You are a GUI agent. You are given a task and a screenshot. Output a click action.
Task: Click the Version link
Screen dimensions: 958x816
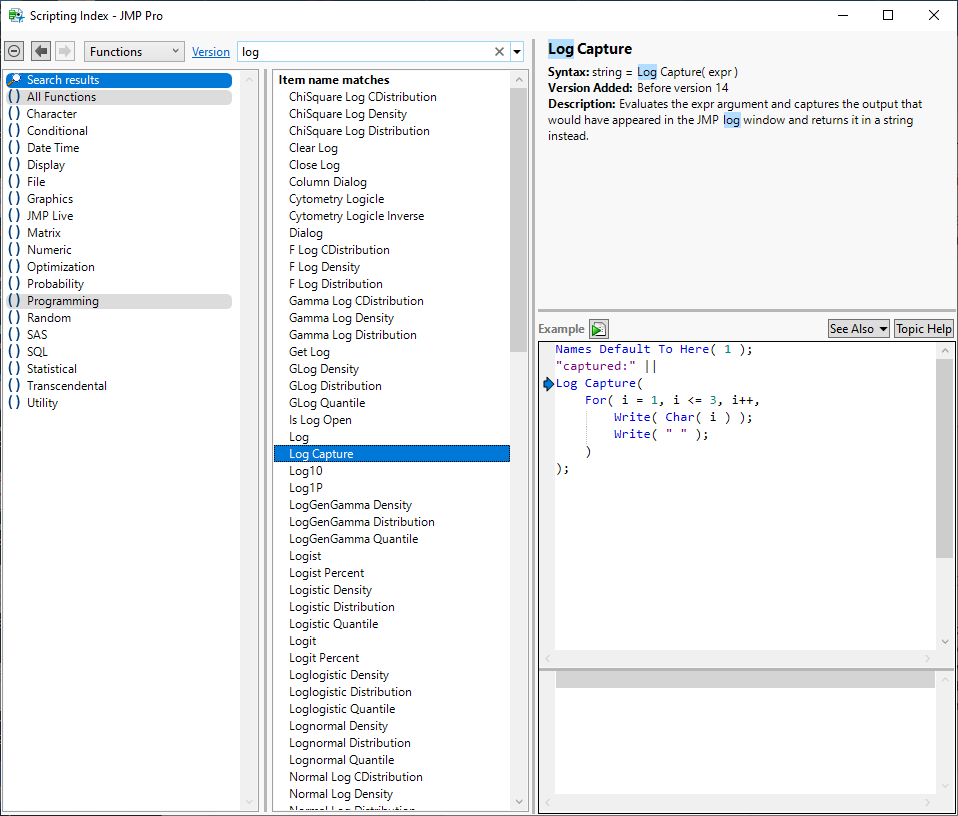211,52
